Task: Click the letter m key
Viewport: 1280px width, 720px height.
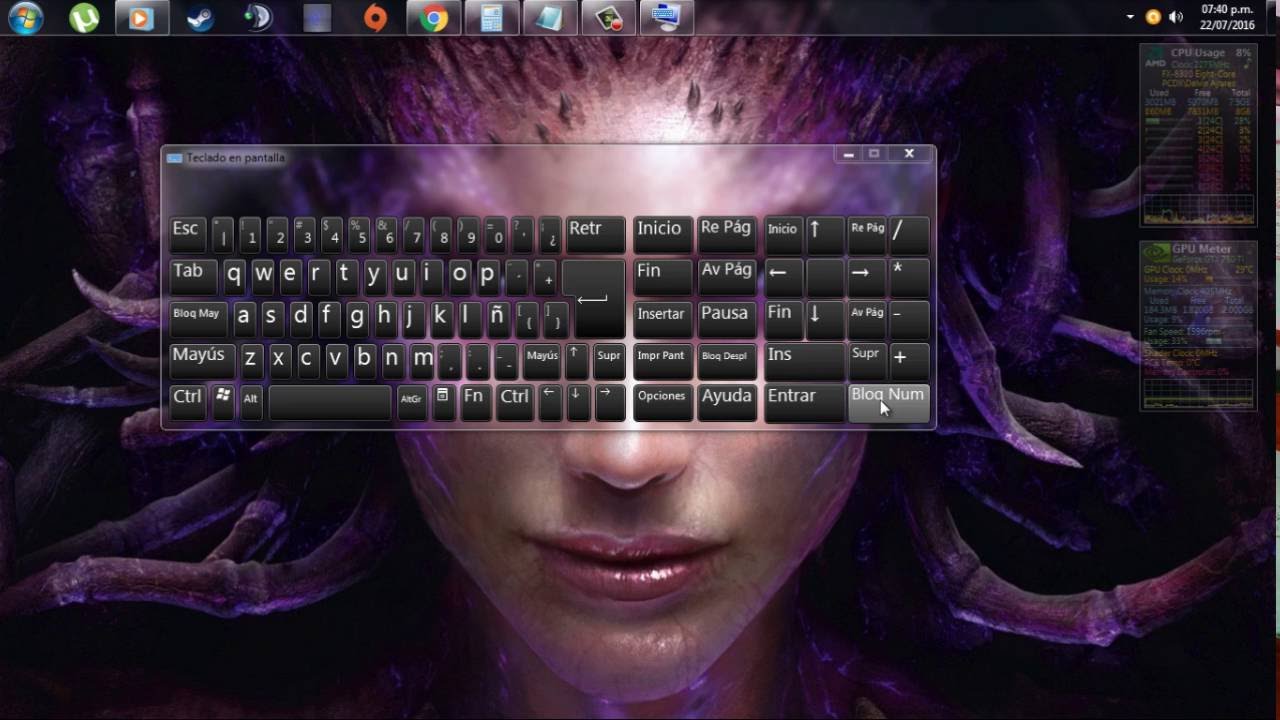Action: click(x=423, y=360)
